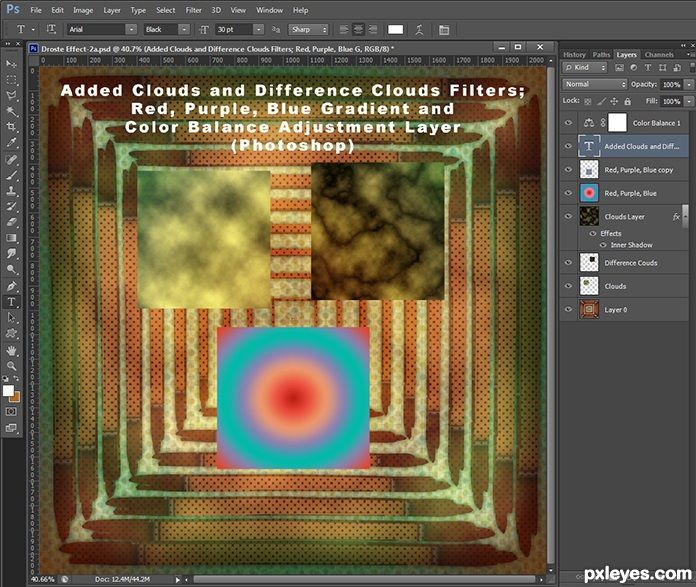Select the Dodge tool

pos(11,270)
